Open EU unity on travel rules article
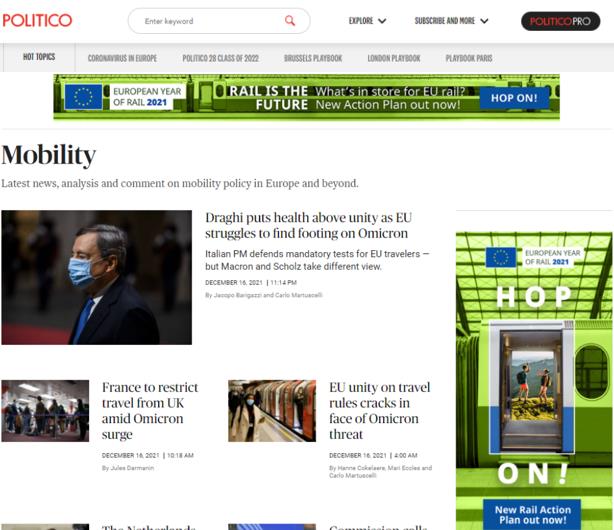Viewport: 614px width, 530px height. click(x=379, y=410)
